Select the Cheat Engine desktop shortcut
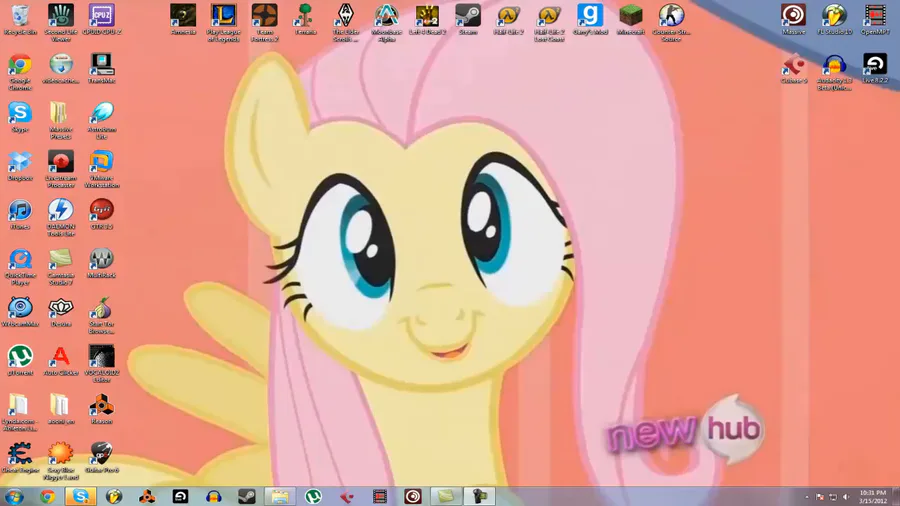The width and height of the screenshot is (900, 506). pyautogui.click(x=20, y=458)
